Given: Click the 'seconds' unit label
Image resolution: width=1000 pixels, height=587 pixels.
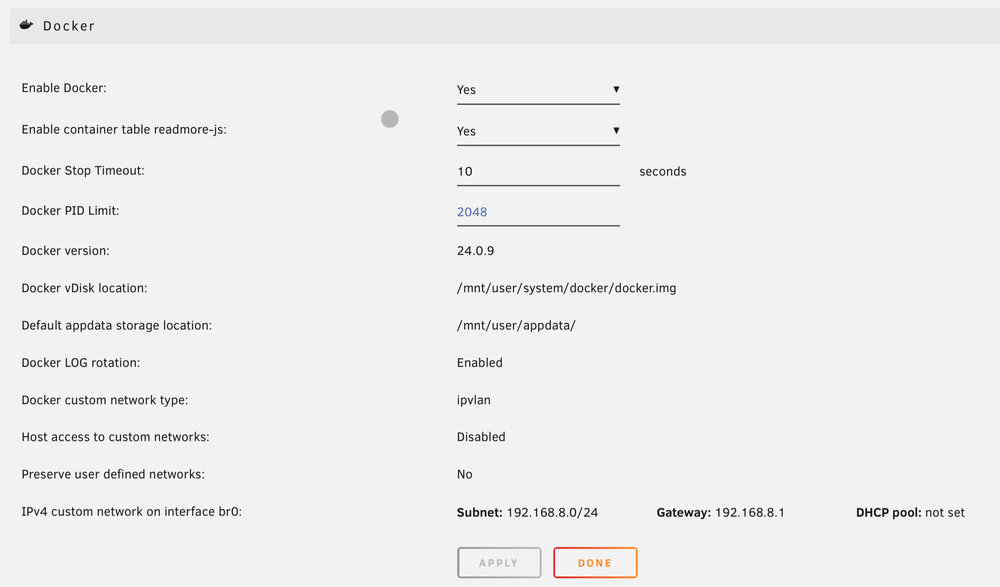Looking at the screenshot, I should [x=663, y=172].
